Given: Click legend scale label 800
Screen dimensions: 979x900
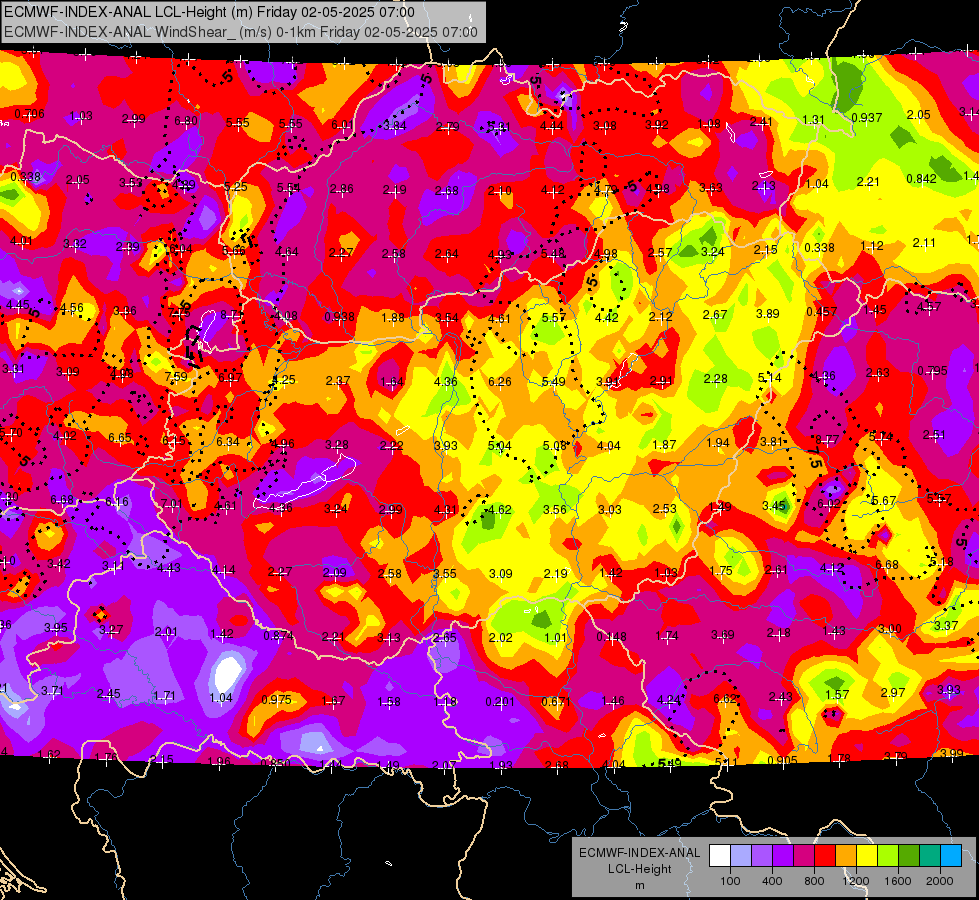Looking at the screenshot, I should pos(814,881).
